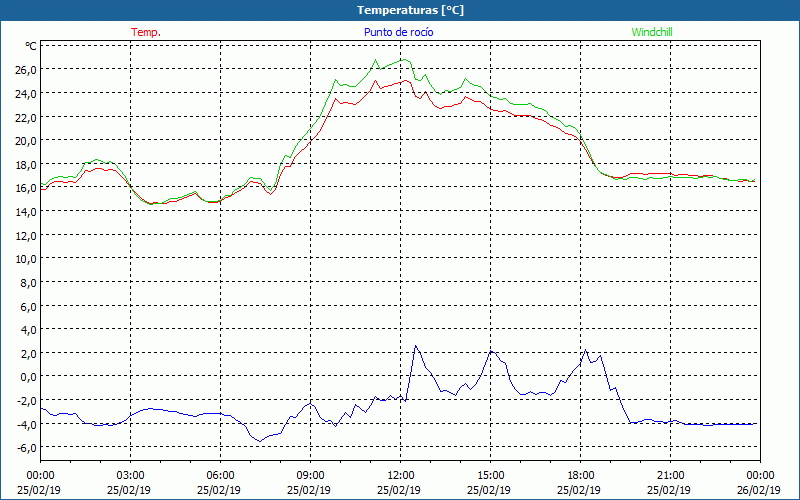The image size is (800, 500).
Task: Click the 21:00 time axis label
Action: click(670, 476)
